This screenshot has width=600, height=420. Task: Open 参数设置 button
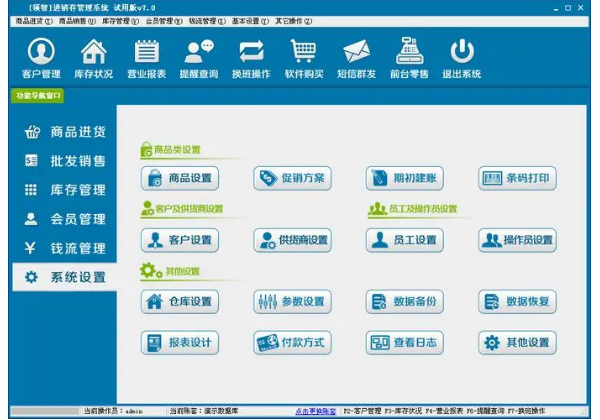pos(292,302)
